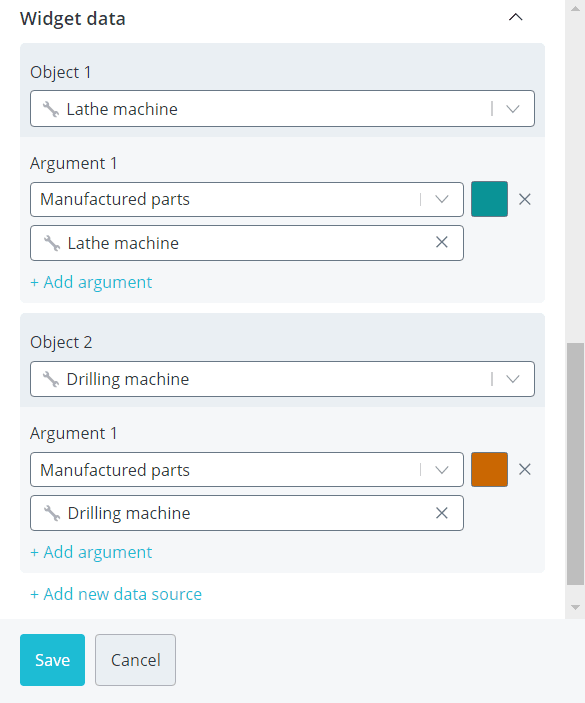Screen dimensions: 585x703
Task: Clear Lathe machine from Object 1 argument field
Action: pos(442,243)
